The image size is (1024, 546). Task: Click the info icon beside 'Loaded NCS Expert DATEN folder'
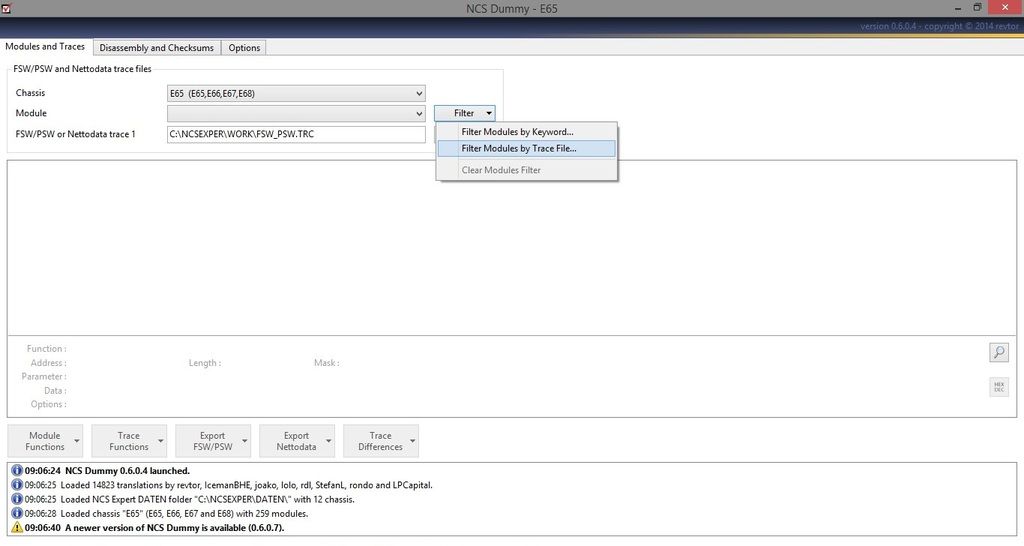click(17, 499)
